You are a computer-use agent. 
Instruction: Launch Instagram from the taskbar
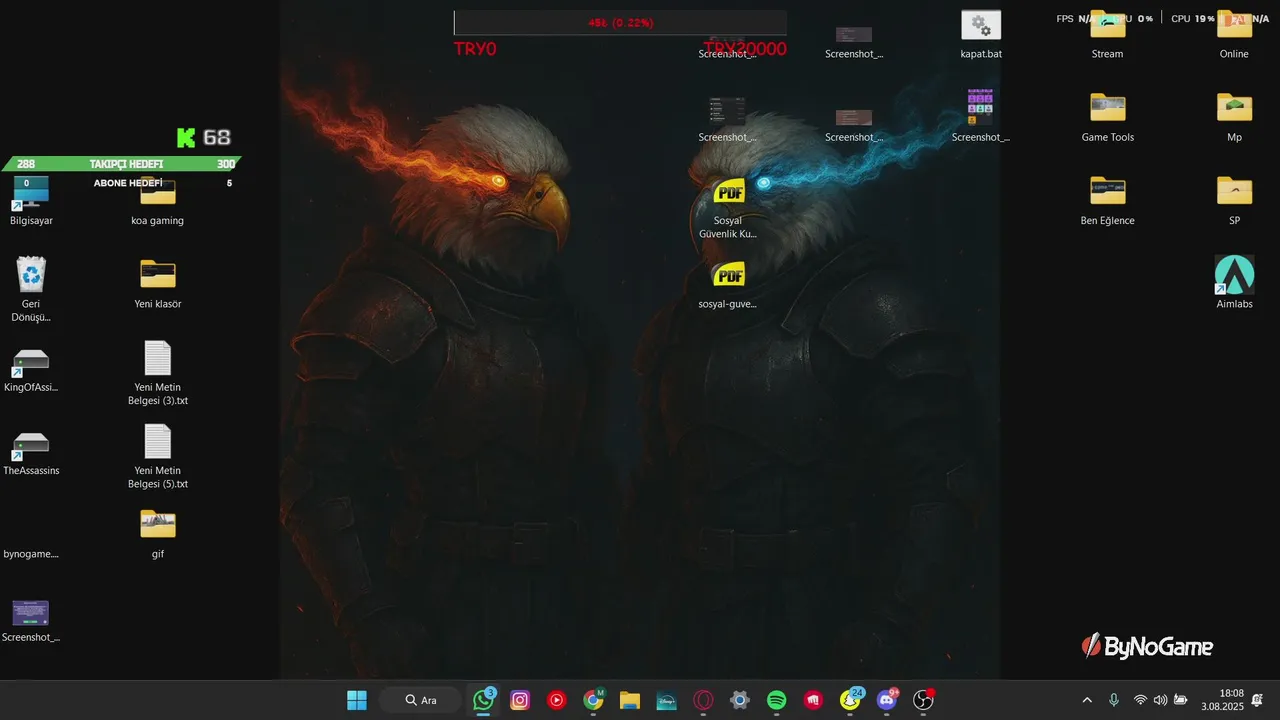point(520,700)
